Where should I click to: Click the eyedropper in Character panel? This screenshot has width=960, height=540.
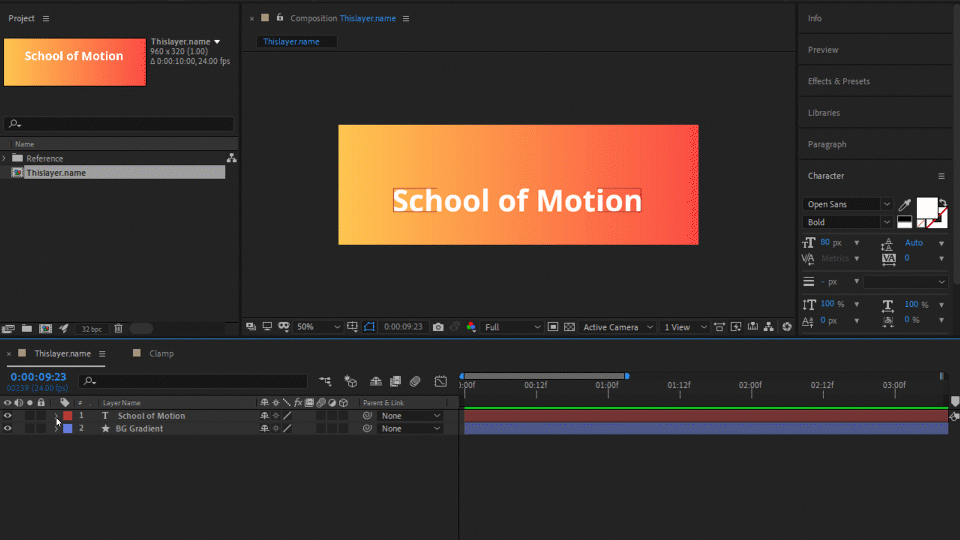[904, 204]
